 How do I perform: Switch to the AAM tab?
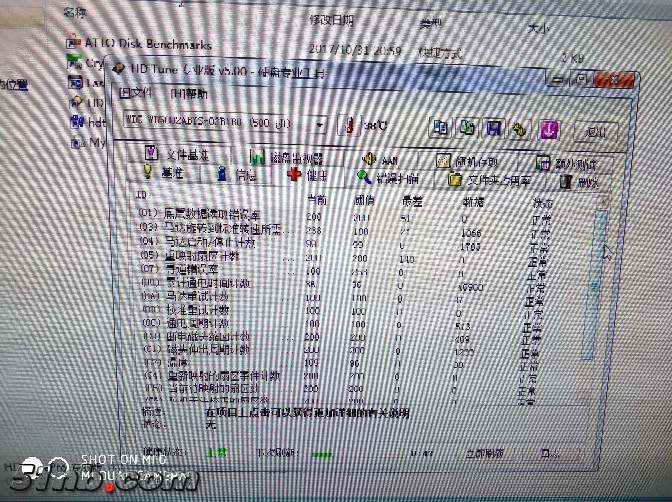(x=381, y=160)
